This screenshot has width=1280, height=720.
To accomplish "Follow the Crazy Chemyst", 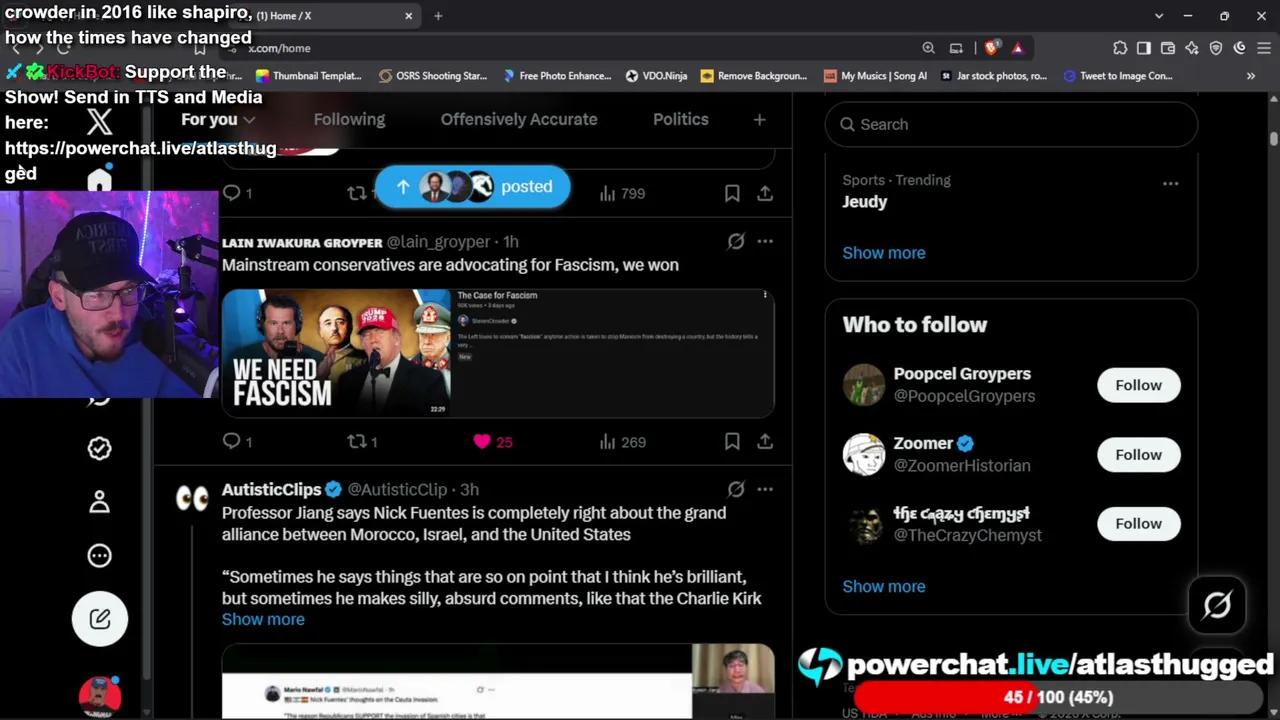I will coord(1138,524).
